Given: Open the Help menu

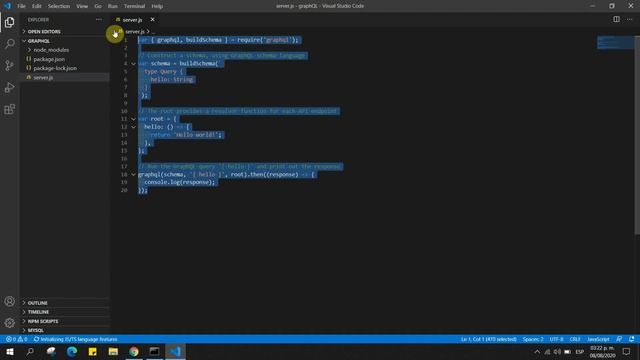Looking at the screenshot, I should [157, 6].
